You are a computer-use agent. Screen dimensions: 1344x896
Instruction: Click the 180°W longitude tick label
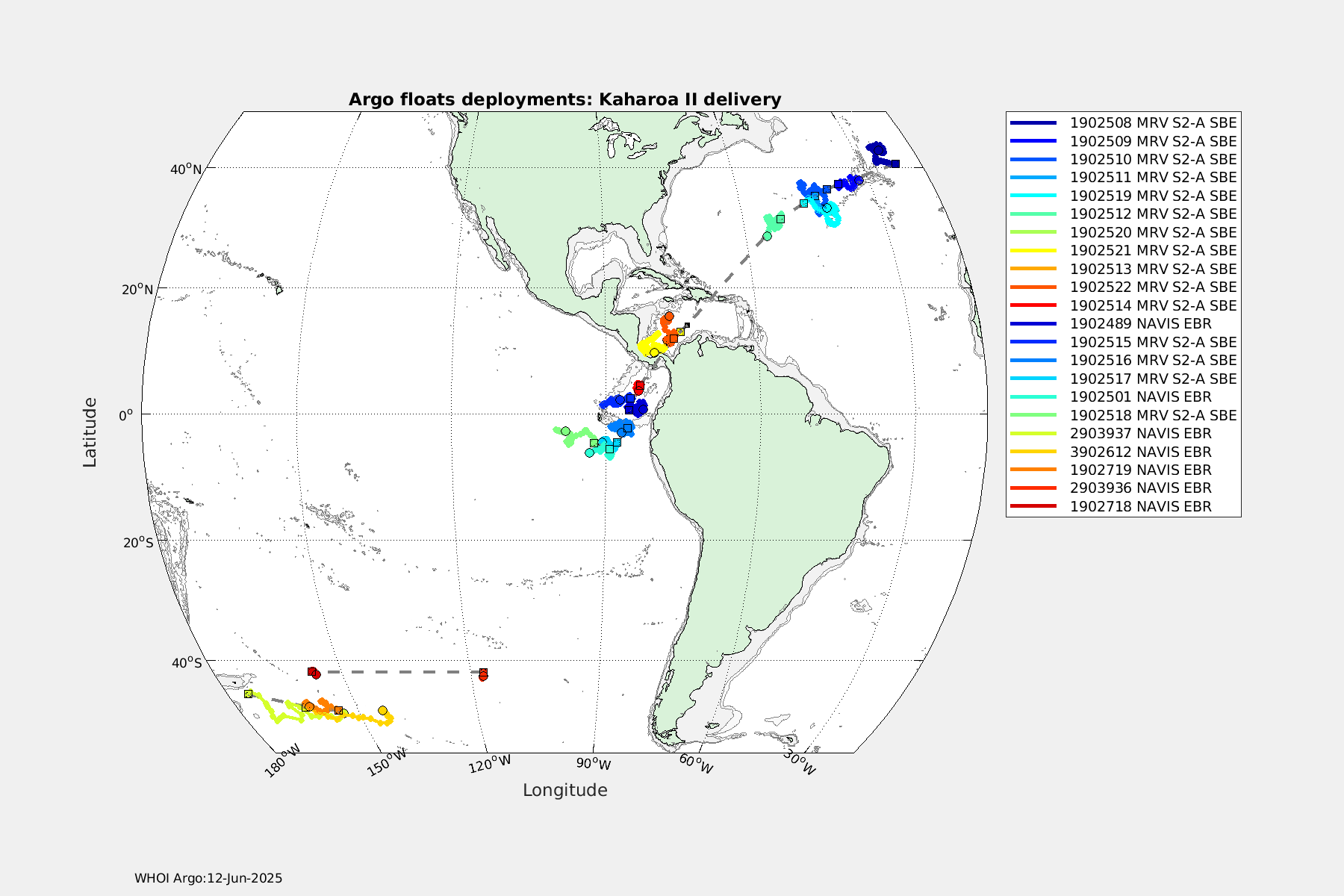tap(282, 760)
